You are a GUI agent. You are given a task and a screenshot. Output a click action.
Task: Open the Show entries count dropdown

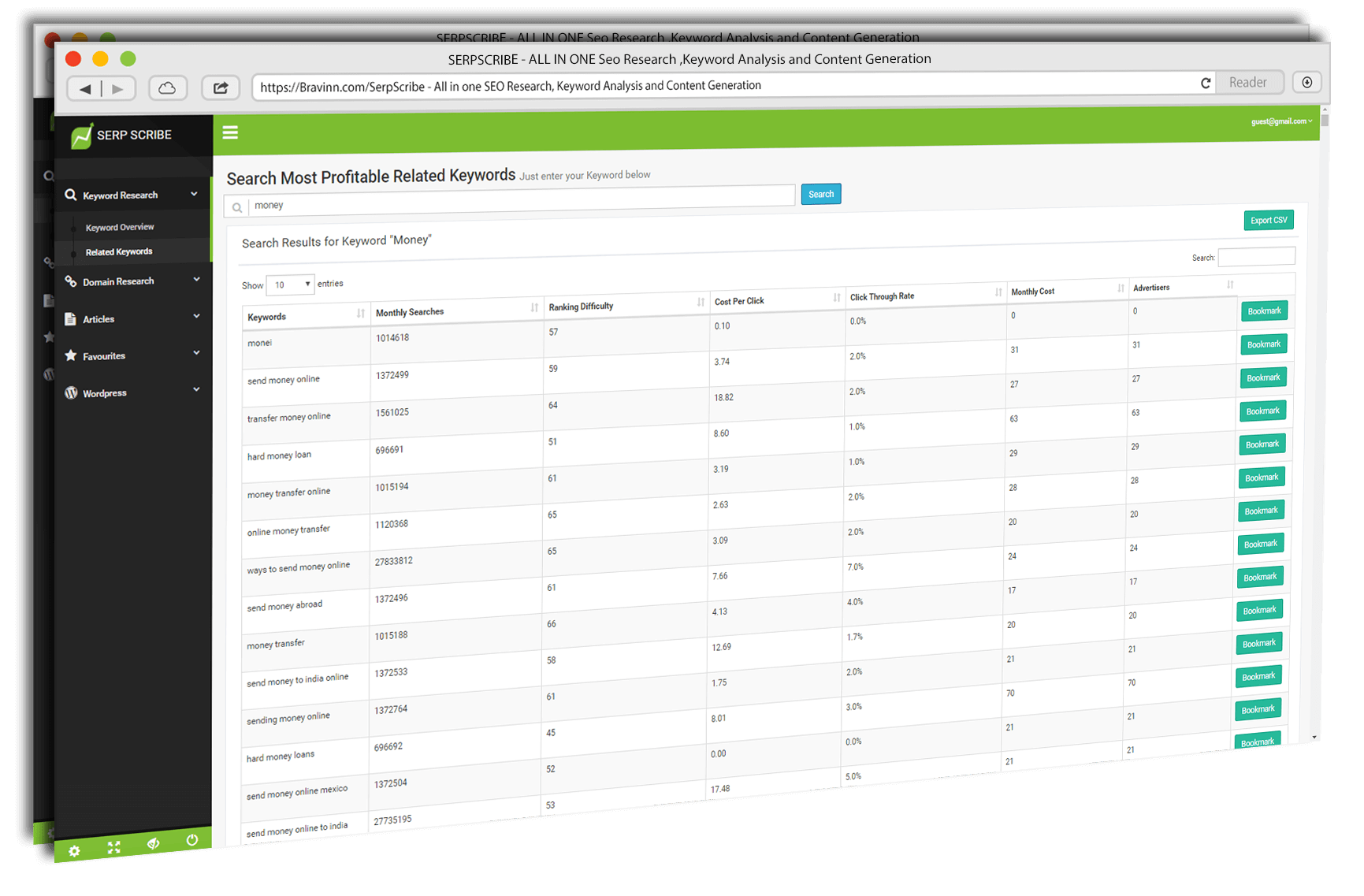click(290, 284)
